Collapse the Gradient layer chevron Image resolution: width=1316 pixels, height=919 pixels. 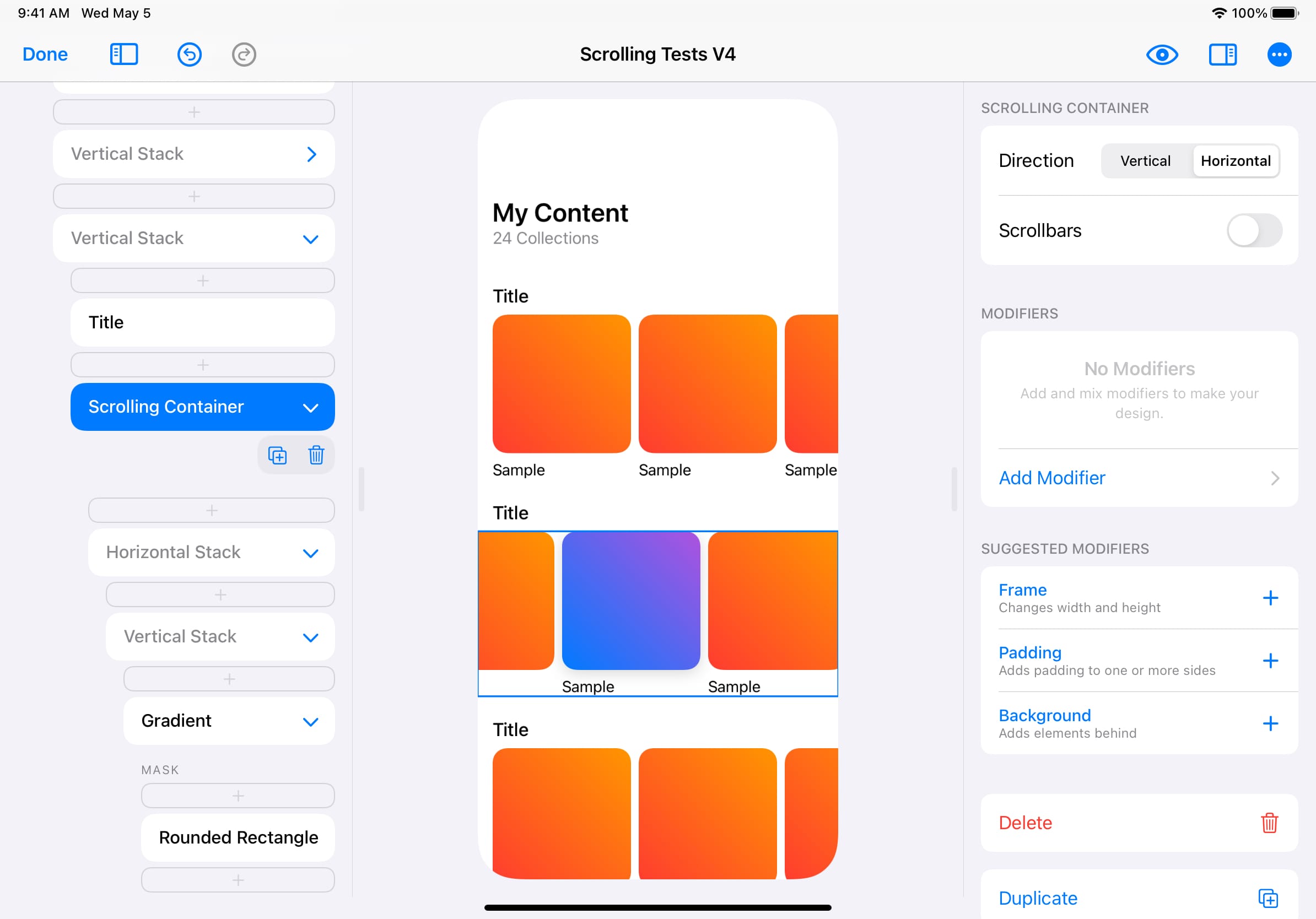coord(310,721)
